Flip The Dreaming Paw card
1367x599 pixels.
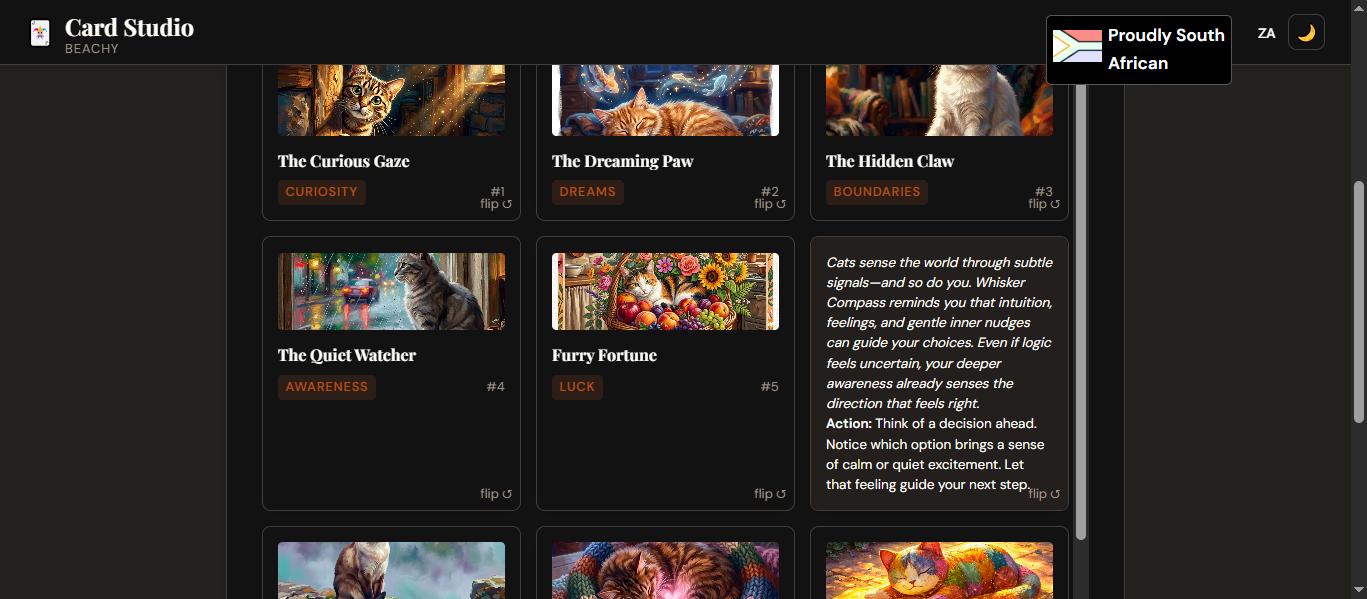[770, 204]
